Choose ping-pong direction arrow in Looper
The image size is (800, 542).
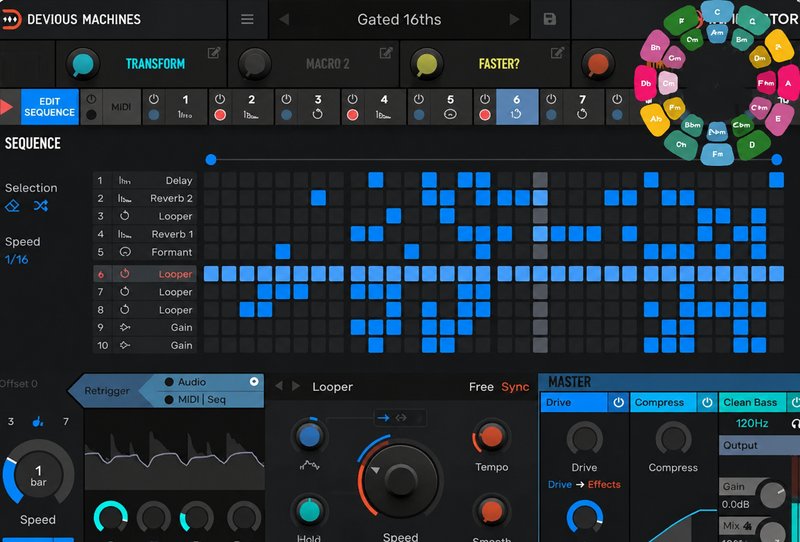(x=401, y=418)
